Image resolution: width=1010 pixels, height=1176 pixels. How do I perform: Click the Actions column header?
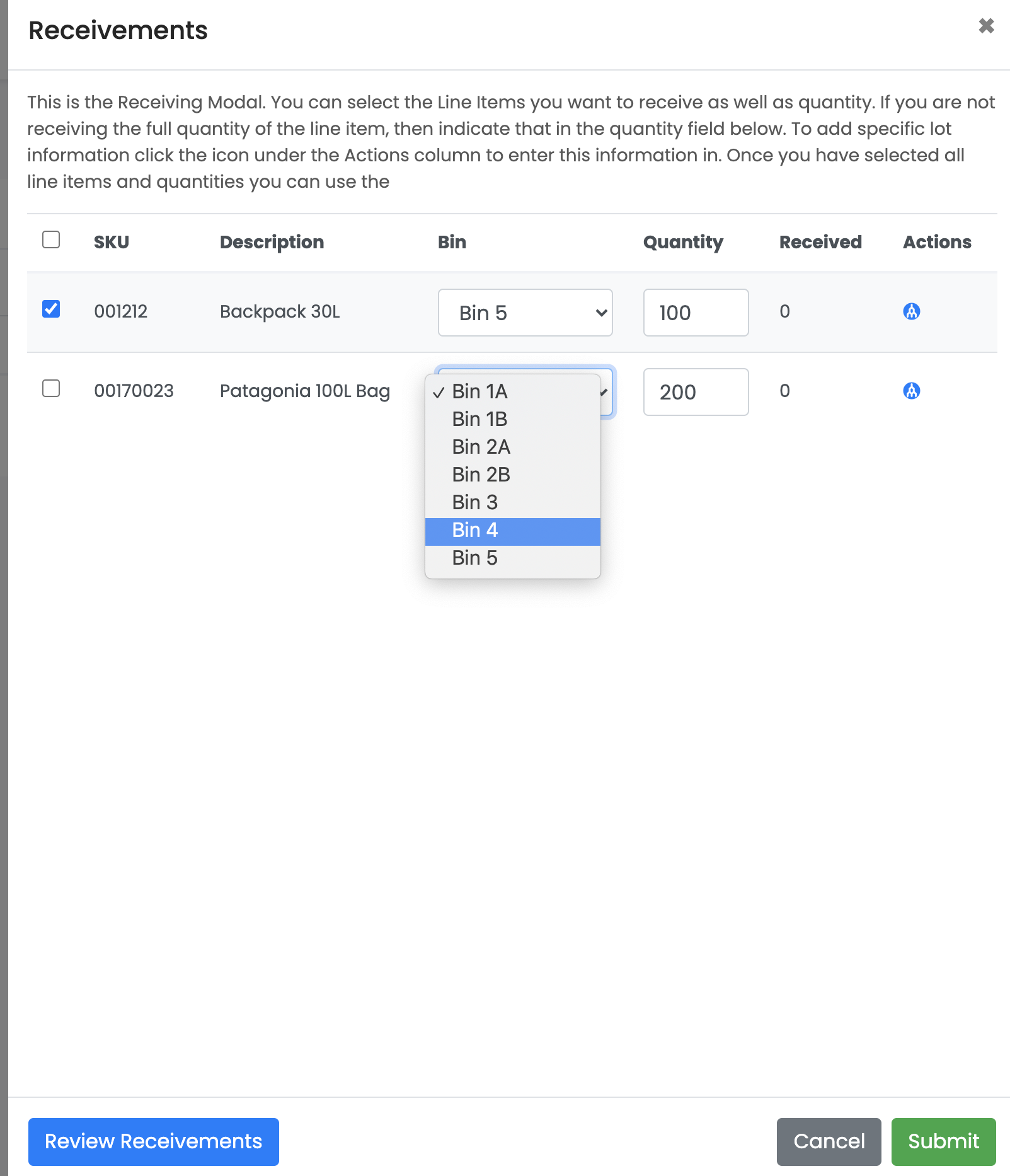point(937,242)
